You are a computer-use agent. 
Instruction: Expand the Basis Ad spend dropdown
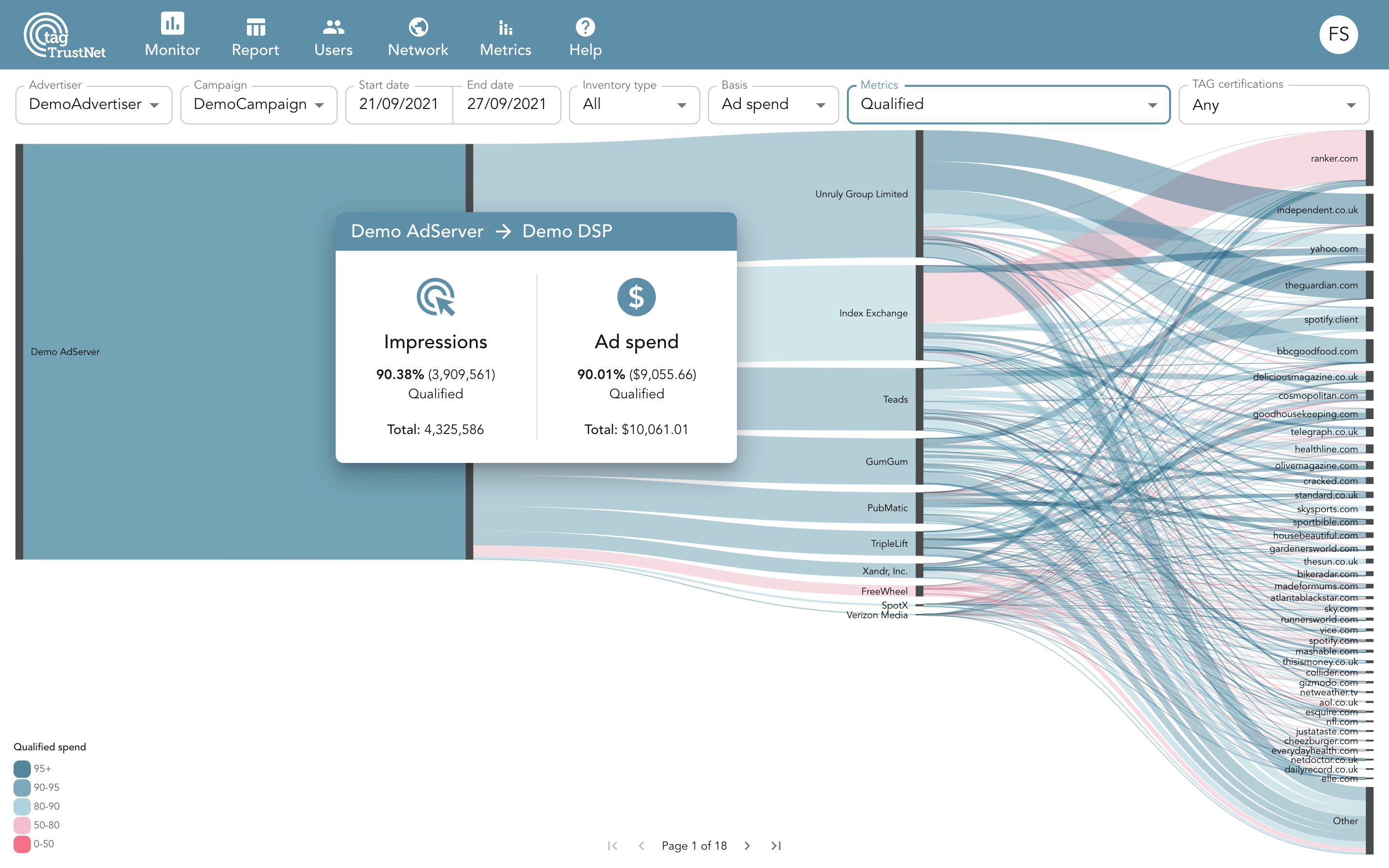773,105
